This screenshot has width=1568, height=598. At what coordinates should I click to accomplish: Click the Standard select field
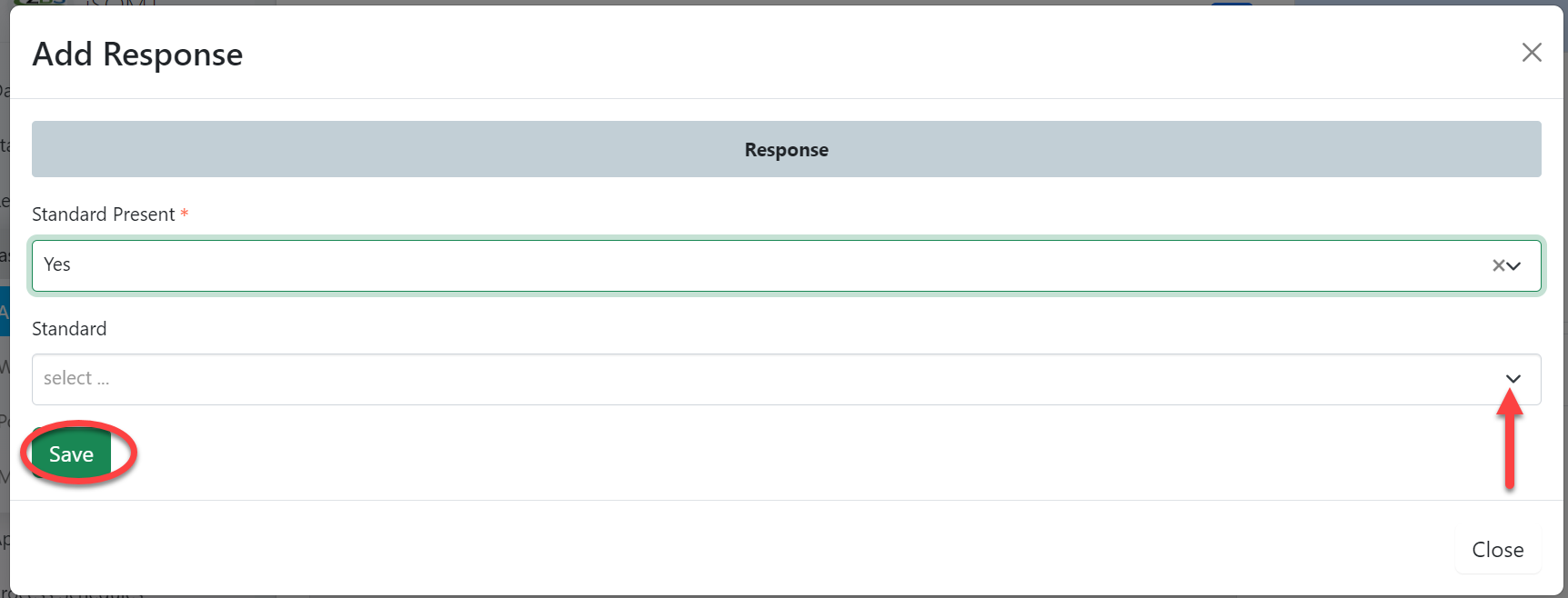click(728, 379)
